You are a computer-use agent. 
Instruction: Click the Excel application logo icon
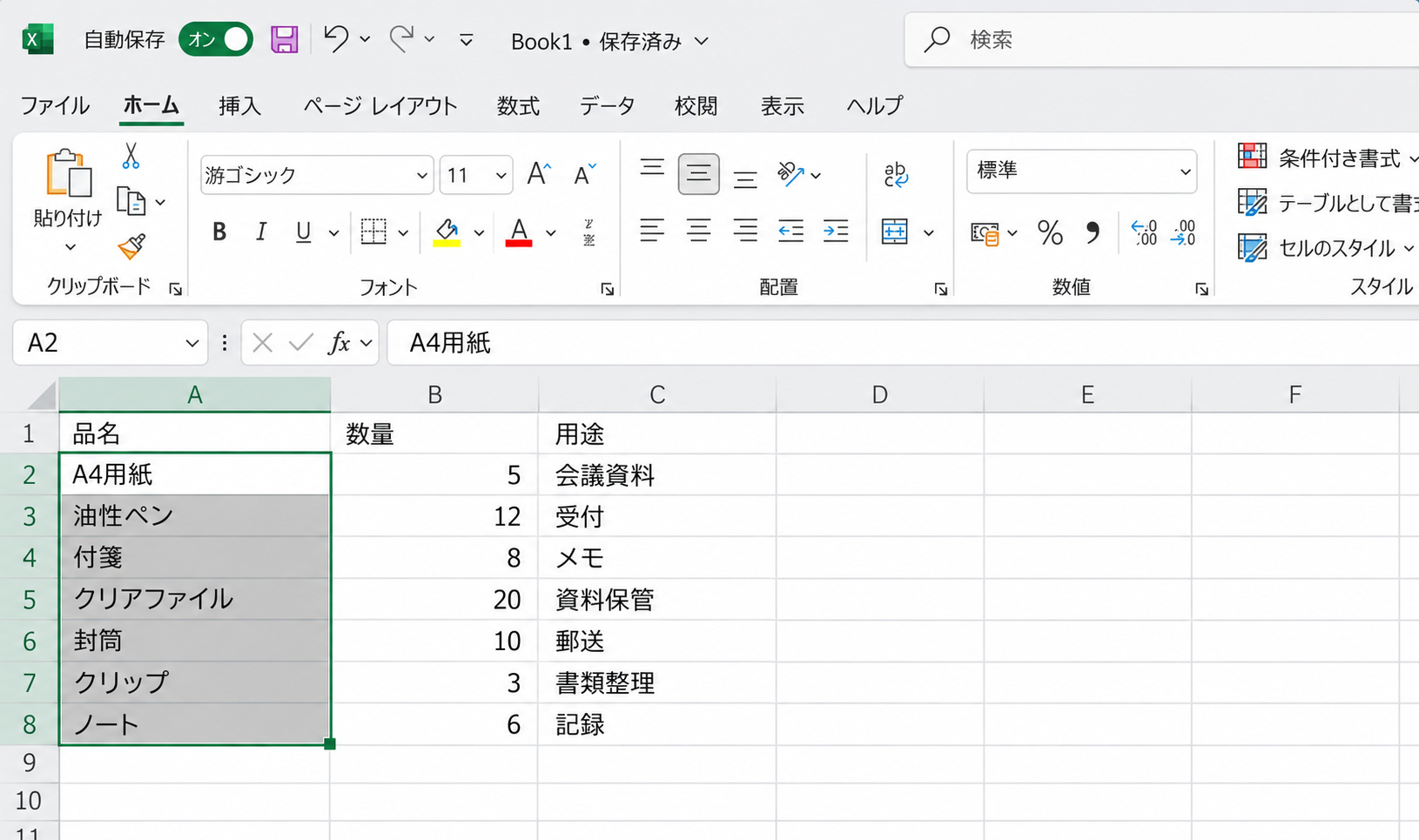[37, 40]
